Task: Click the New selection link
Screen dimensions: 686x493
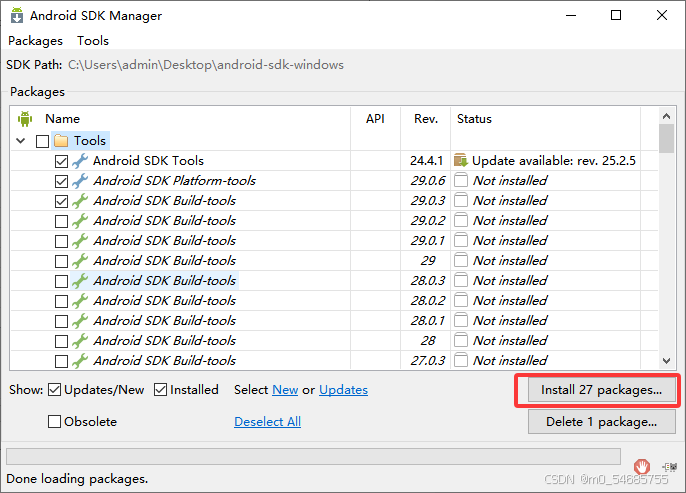Action: pyautogui.click(x=285, y=390)
